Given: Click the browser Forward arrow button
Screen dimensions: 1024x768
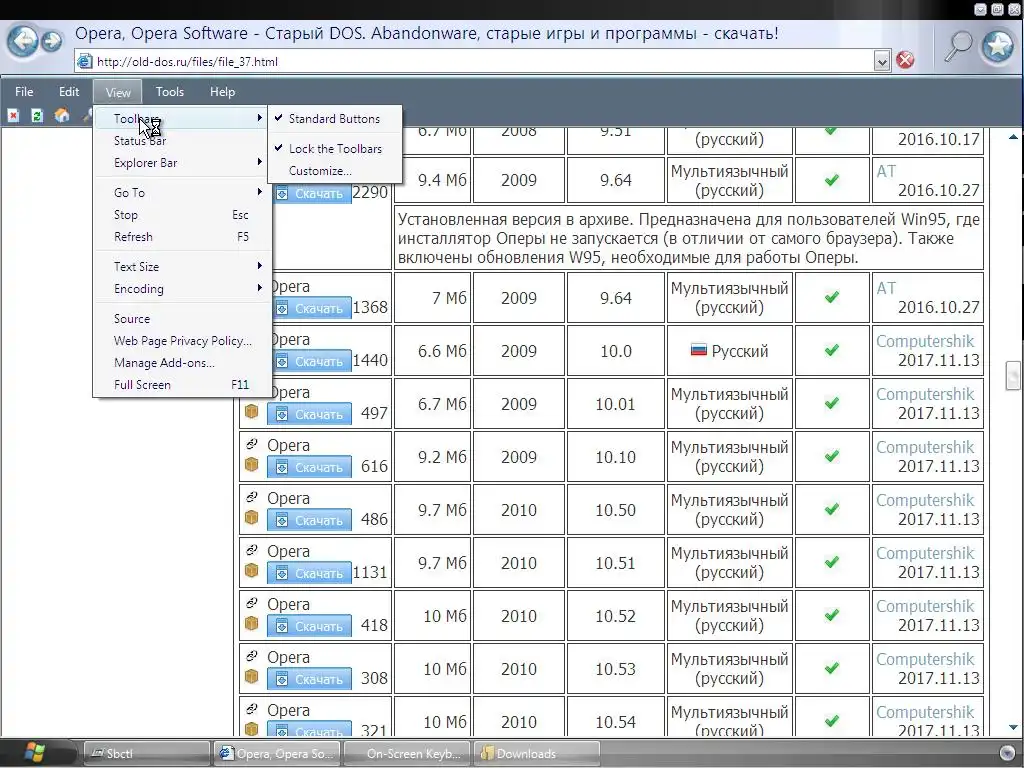Looking at the screenshot, I should pyautogui.click(x=52, y=42).
